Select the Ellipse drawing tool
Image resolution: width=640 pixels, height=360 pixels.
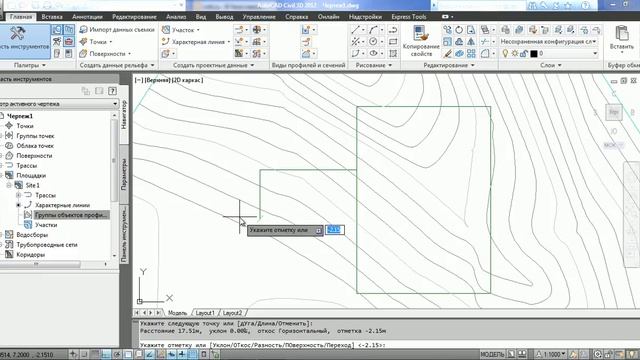click(x=373, y=53)
